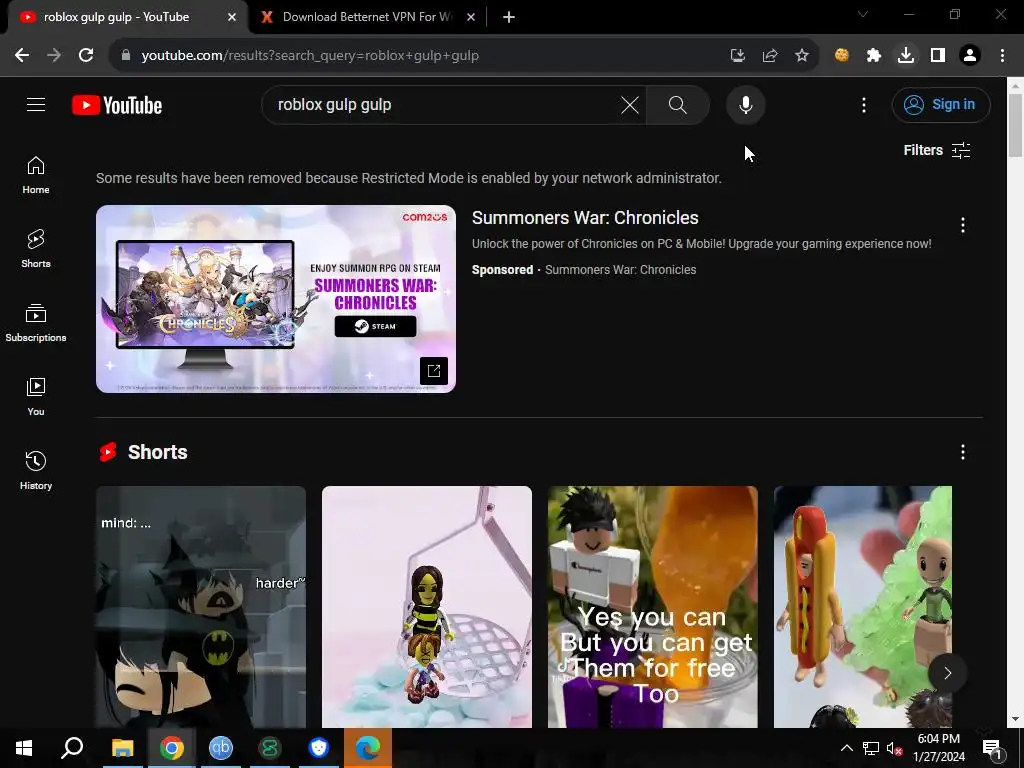Open History in the sidebar
The image size is (1024, 768).
[x=36, y=470]
